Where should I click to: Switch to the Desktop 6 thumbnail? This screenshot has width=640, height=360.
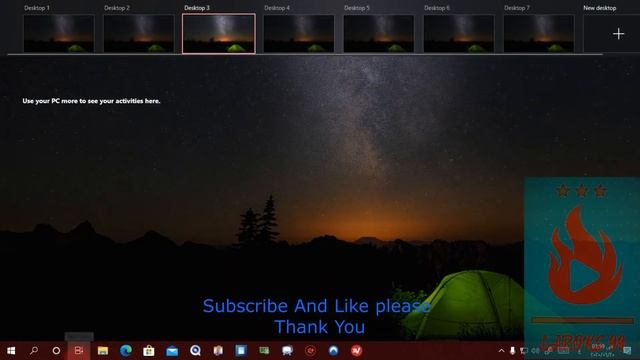[x=459, y=33]
